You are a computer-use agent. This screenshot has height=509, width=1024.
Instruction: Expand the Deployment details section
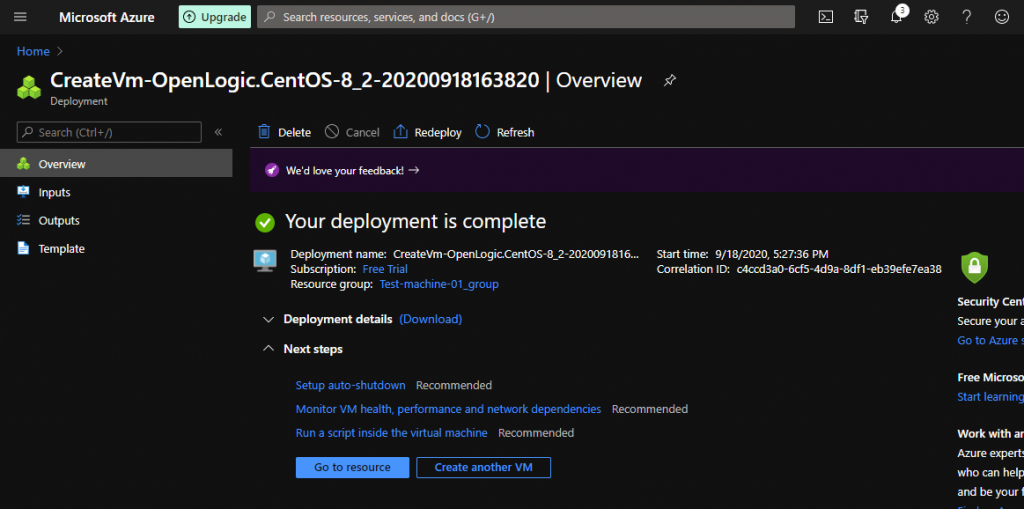(x=267, y=319)
